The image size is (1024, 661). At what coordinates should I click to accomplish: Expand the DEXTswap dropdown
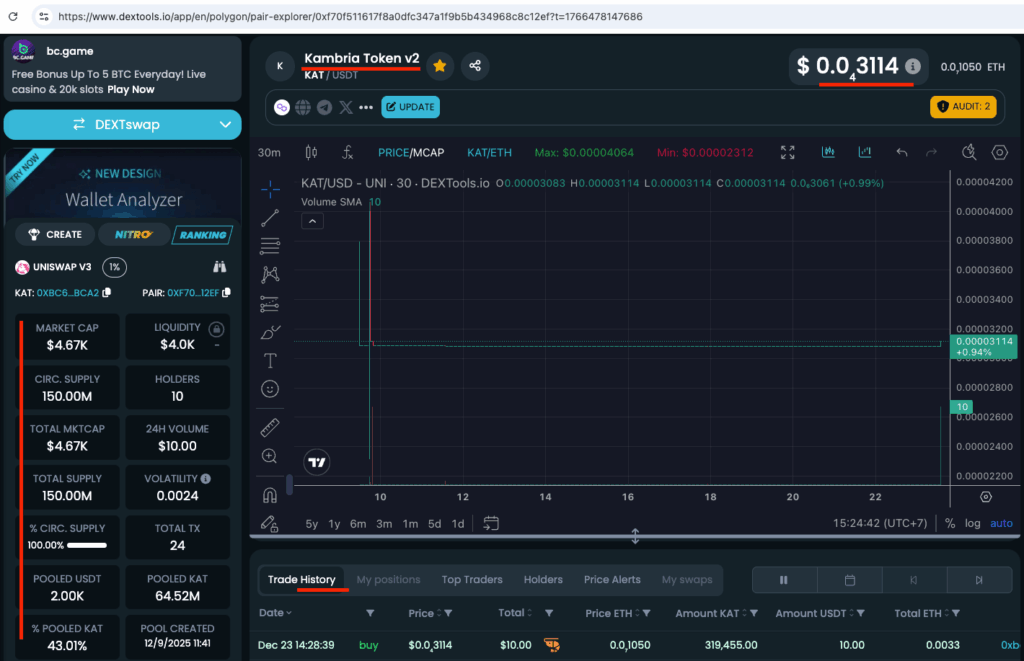225,125
